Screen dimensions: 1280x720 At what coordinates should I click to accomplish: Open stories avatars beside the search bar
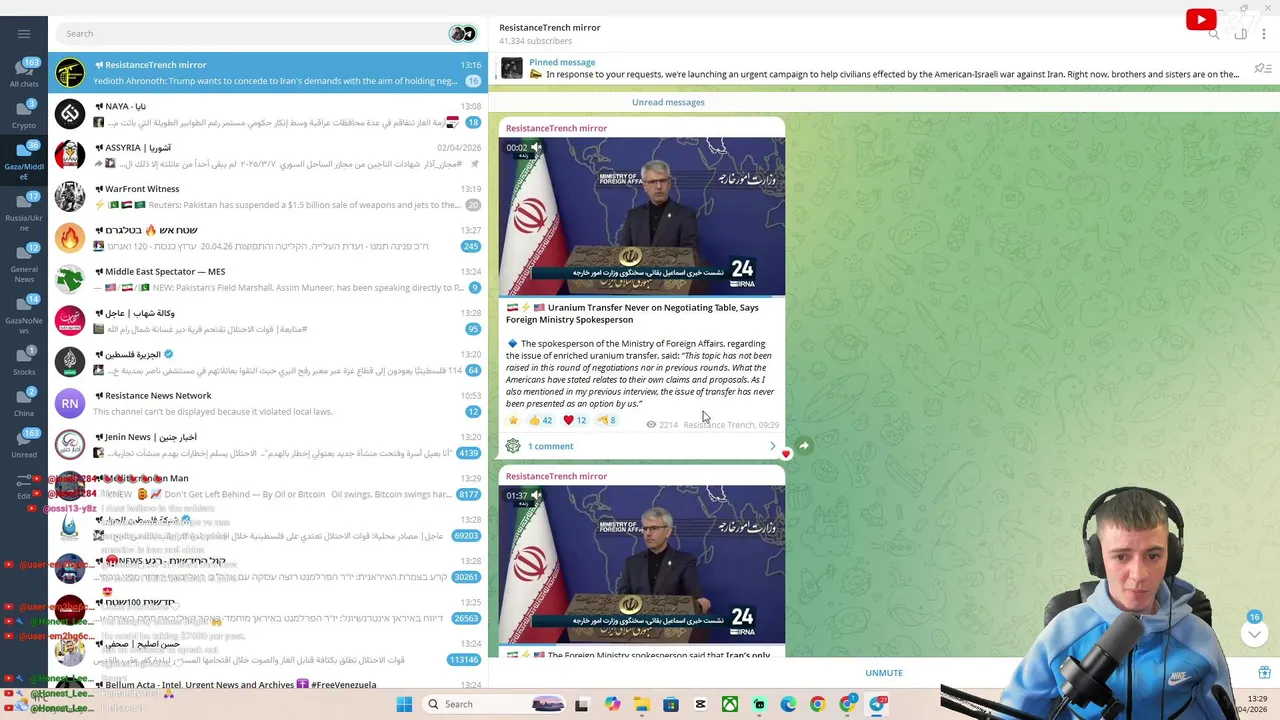(462, 34)
